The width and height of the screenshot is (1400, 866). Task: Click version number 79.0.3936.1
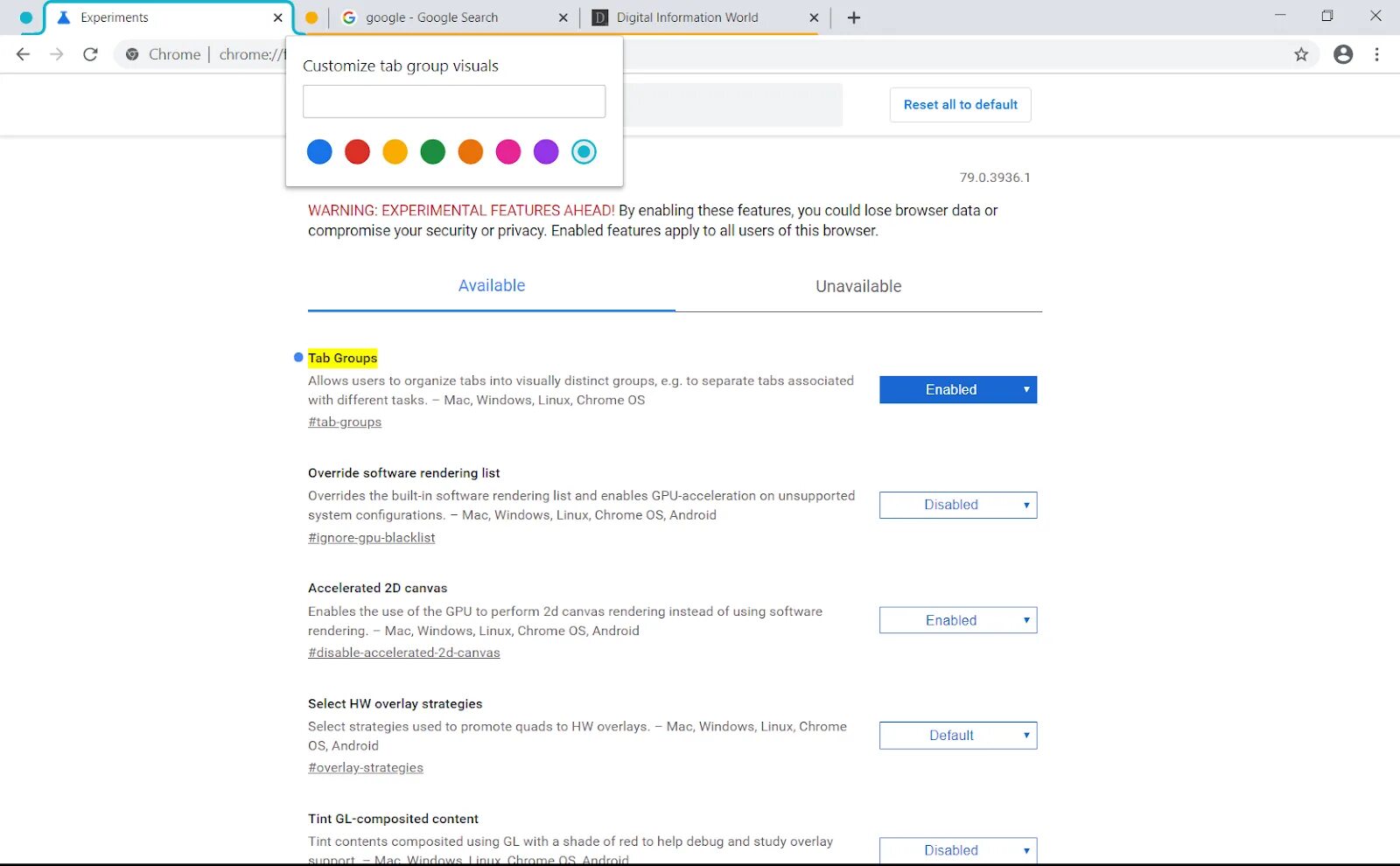[995, 178]
